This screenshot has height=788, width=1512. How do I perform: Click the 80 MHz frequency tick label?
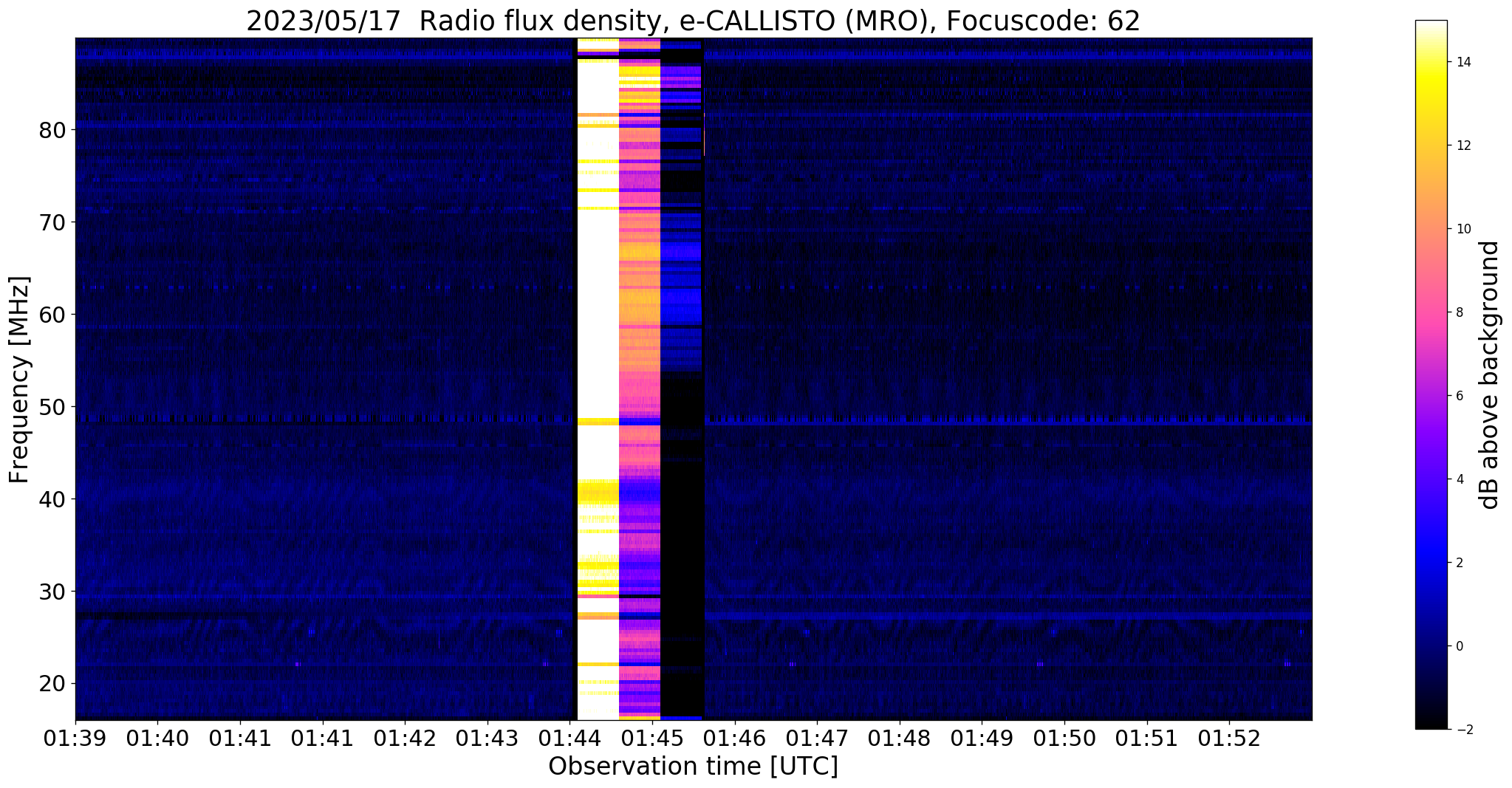[x=52, y=130]
